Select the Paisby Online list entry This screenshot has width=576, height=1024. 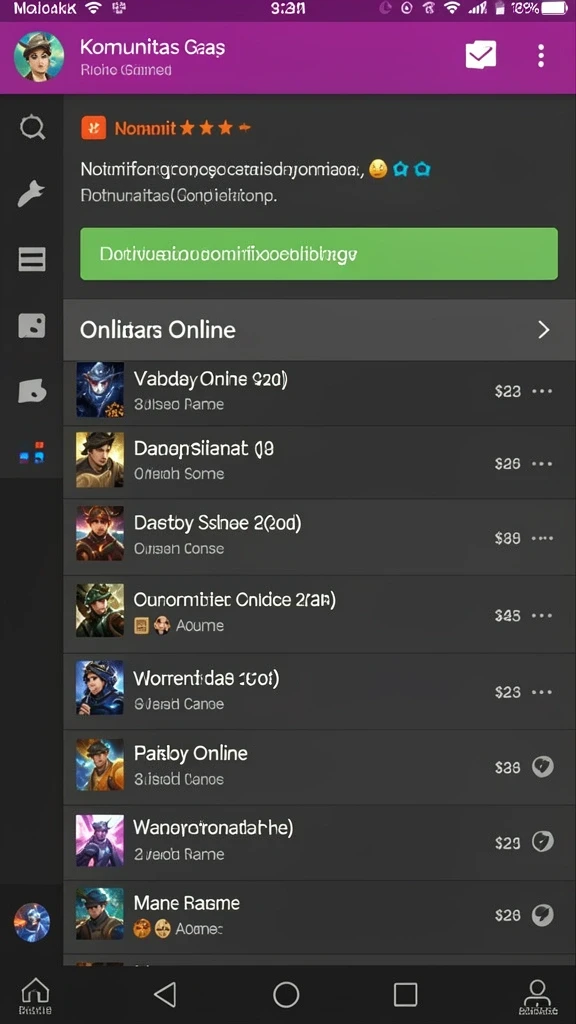point(319,767)
